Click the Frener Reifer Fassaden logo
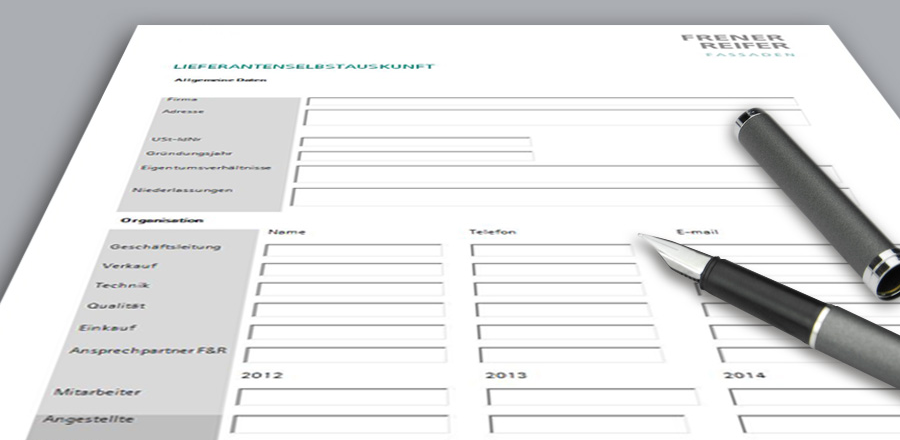 (738, 45)
